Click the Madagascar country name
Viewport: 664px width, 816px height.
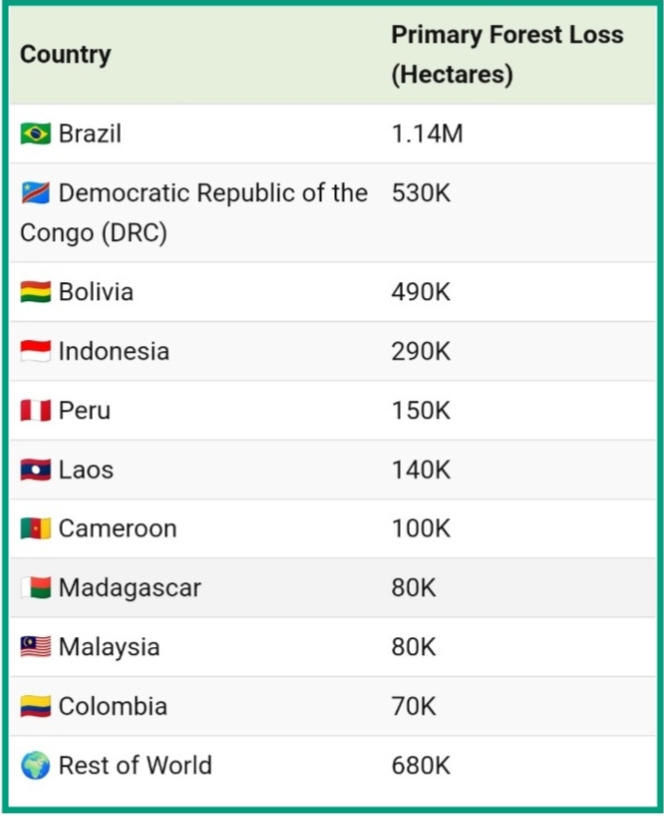[129, 588]
